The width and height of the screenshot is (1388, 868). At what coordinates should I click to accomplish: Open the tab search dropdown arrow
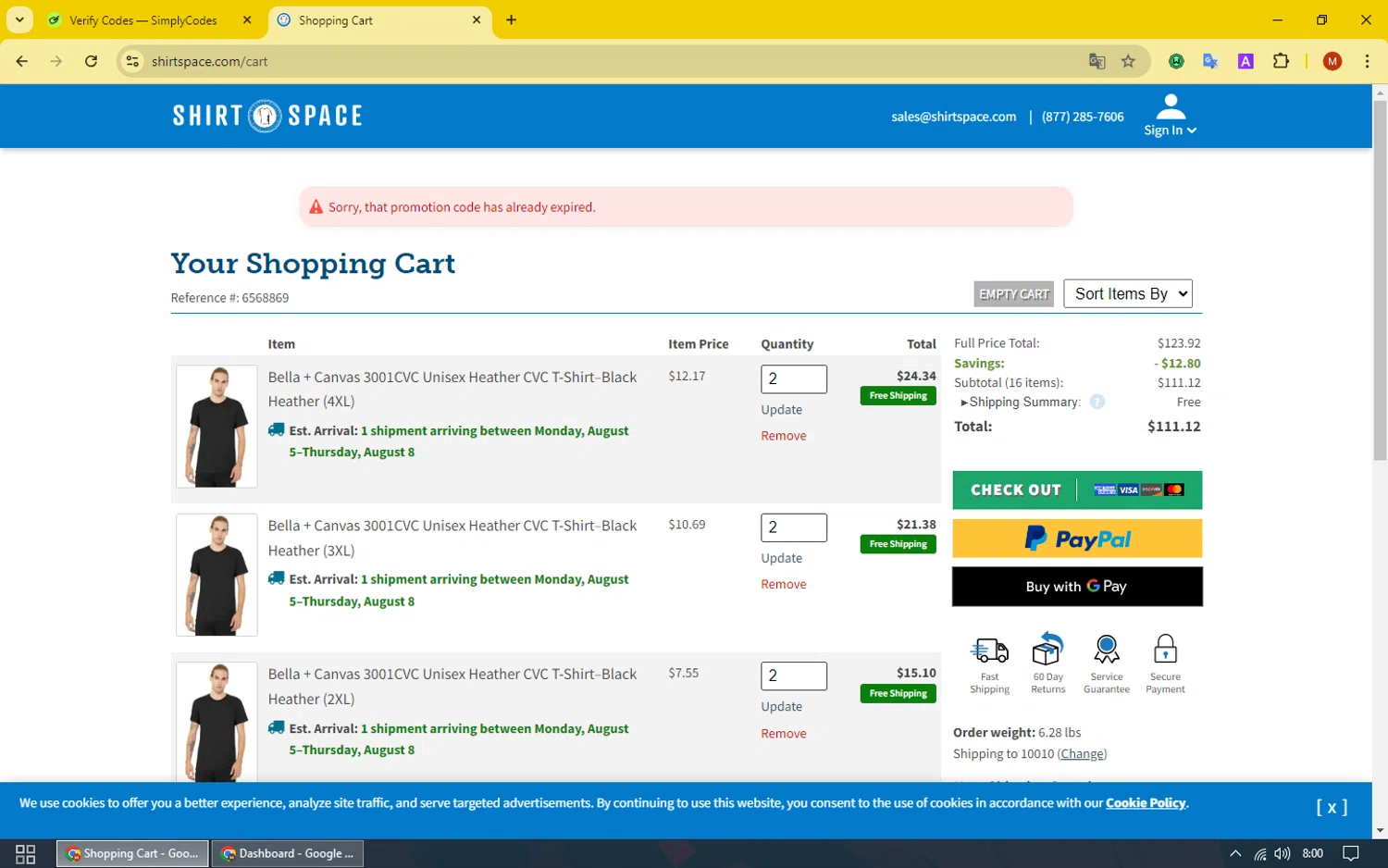click(19, 19)
